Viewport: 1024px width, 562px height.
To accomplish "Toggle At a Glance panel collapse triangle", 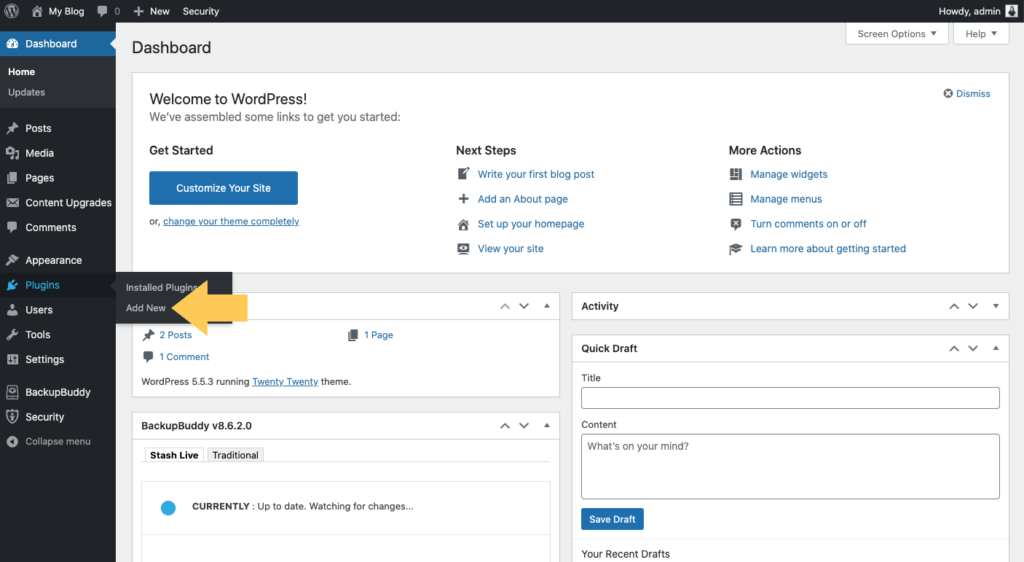I will (x=547, y=306).
